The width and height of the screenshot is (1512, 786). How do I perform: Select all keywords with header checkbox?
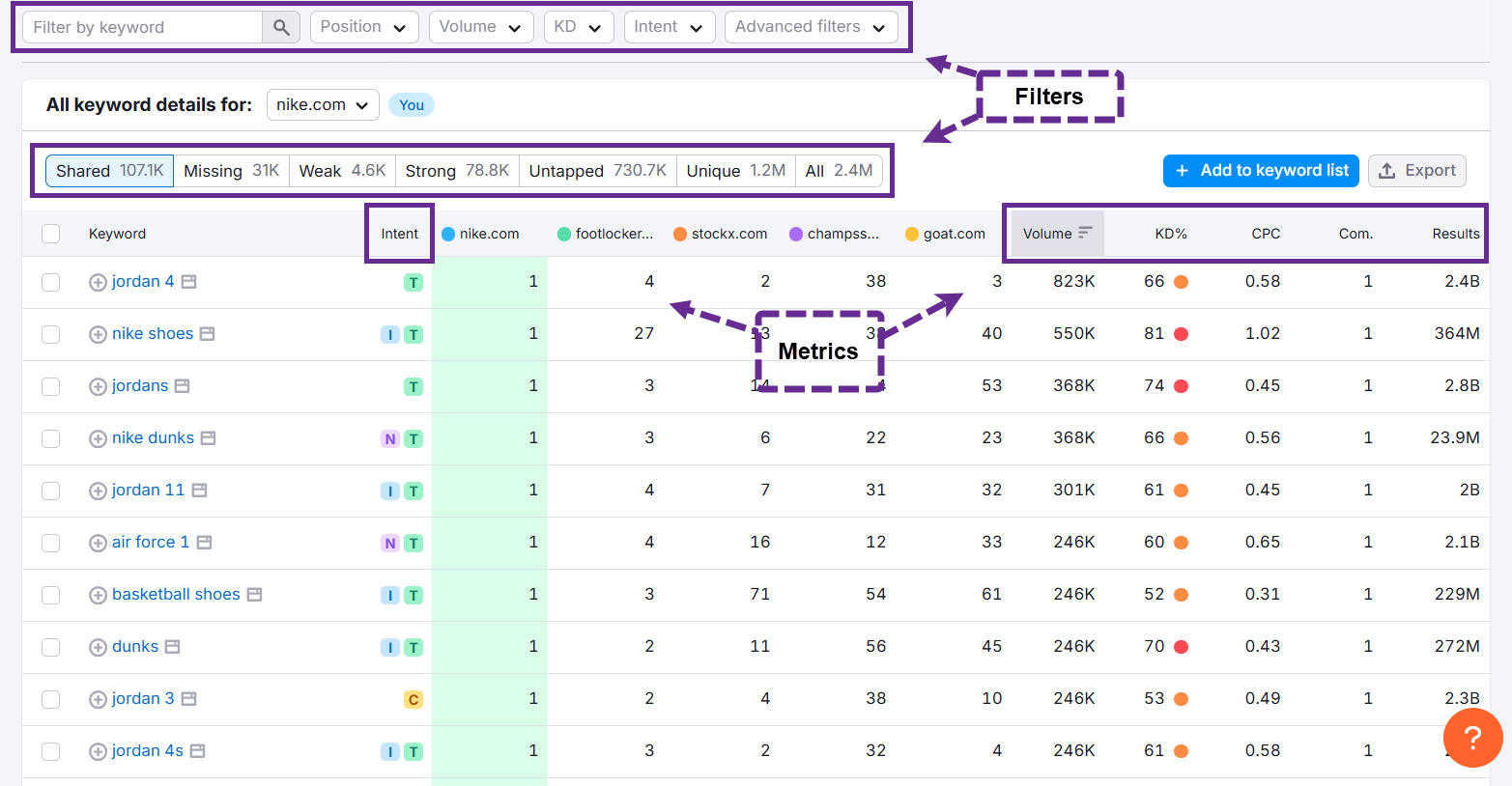pyautogui.click(x=51, y=234)
